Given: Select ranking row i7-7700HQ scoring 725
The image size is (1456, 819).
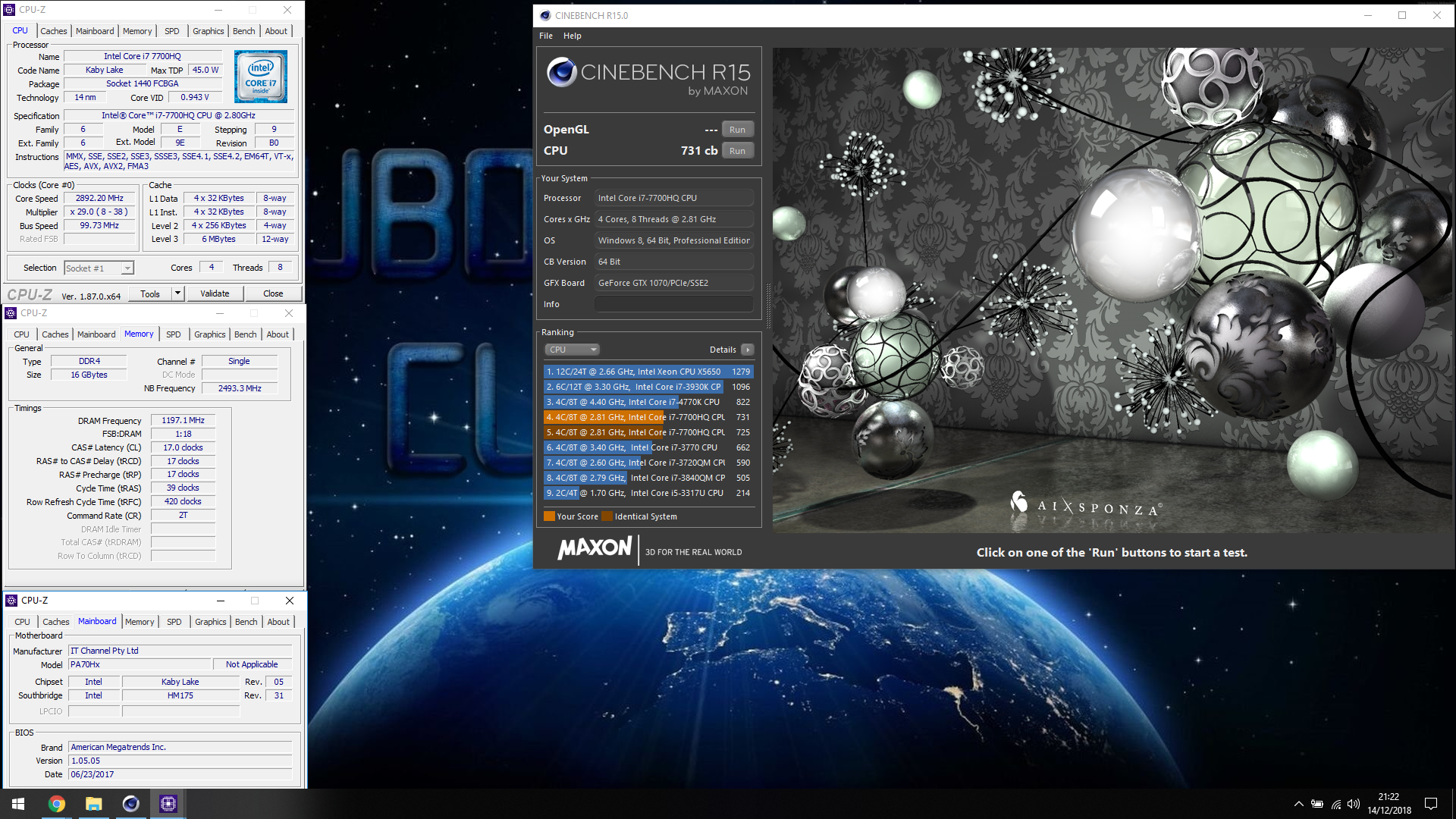Looking at the screenshot, I should pos(648,432).
